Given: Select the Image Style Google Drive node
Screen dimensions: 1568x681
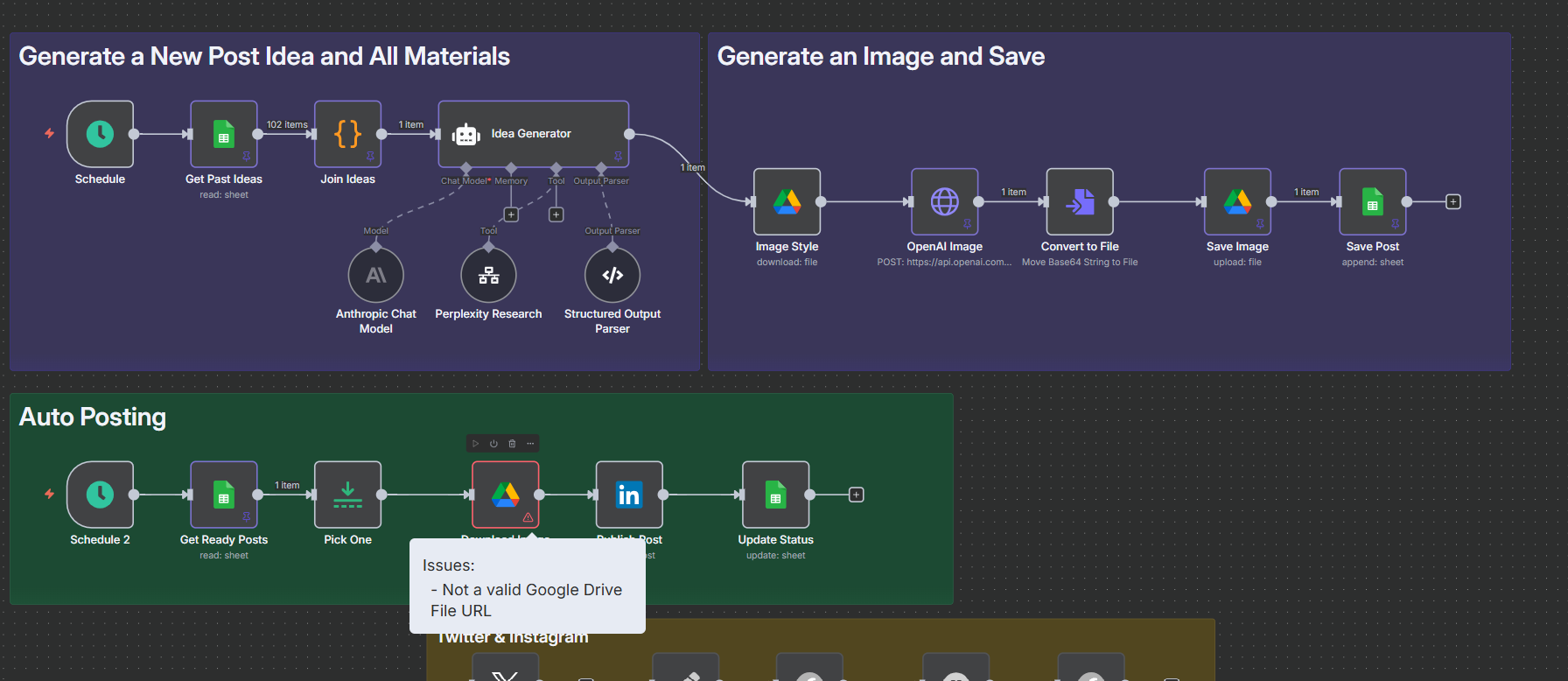Looking at the screenshot, I should 787,201.
